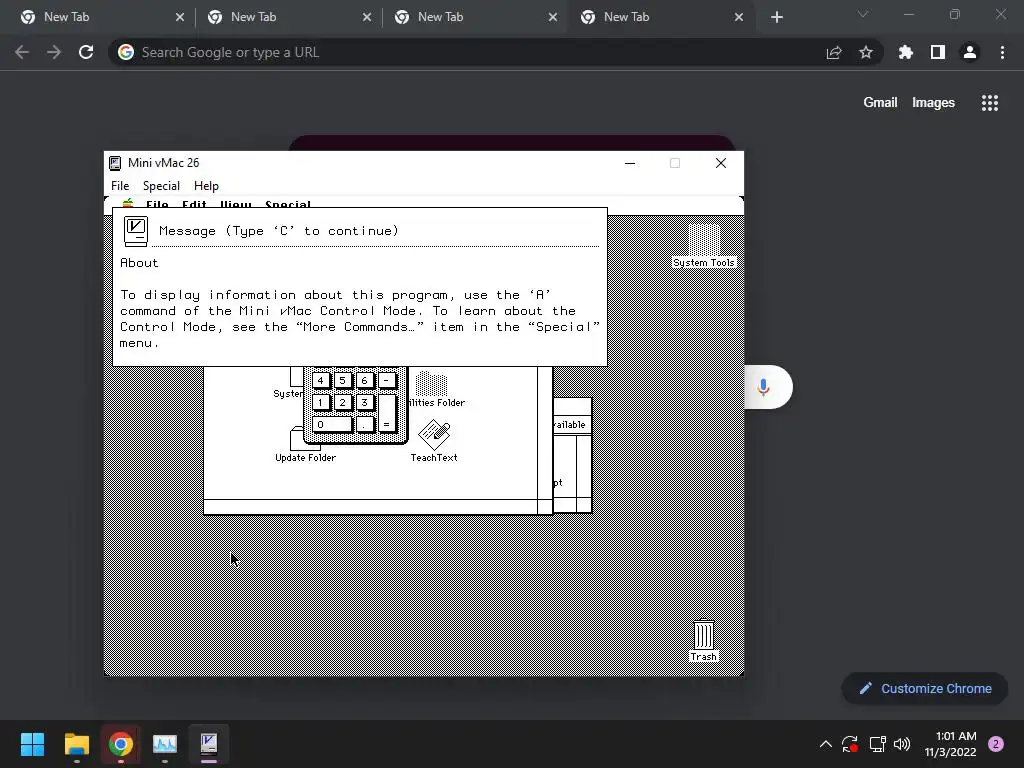Click the share page icon
Viewport: 1024px width, 768px height.
pyautogui.click(x=834, y=52)
